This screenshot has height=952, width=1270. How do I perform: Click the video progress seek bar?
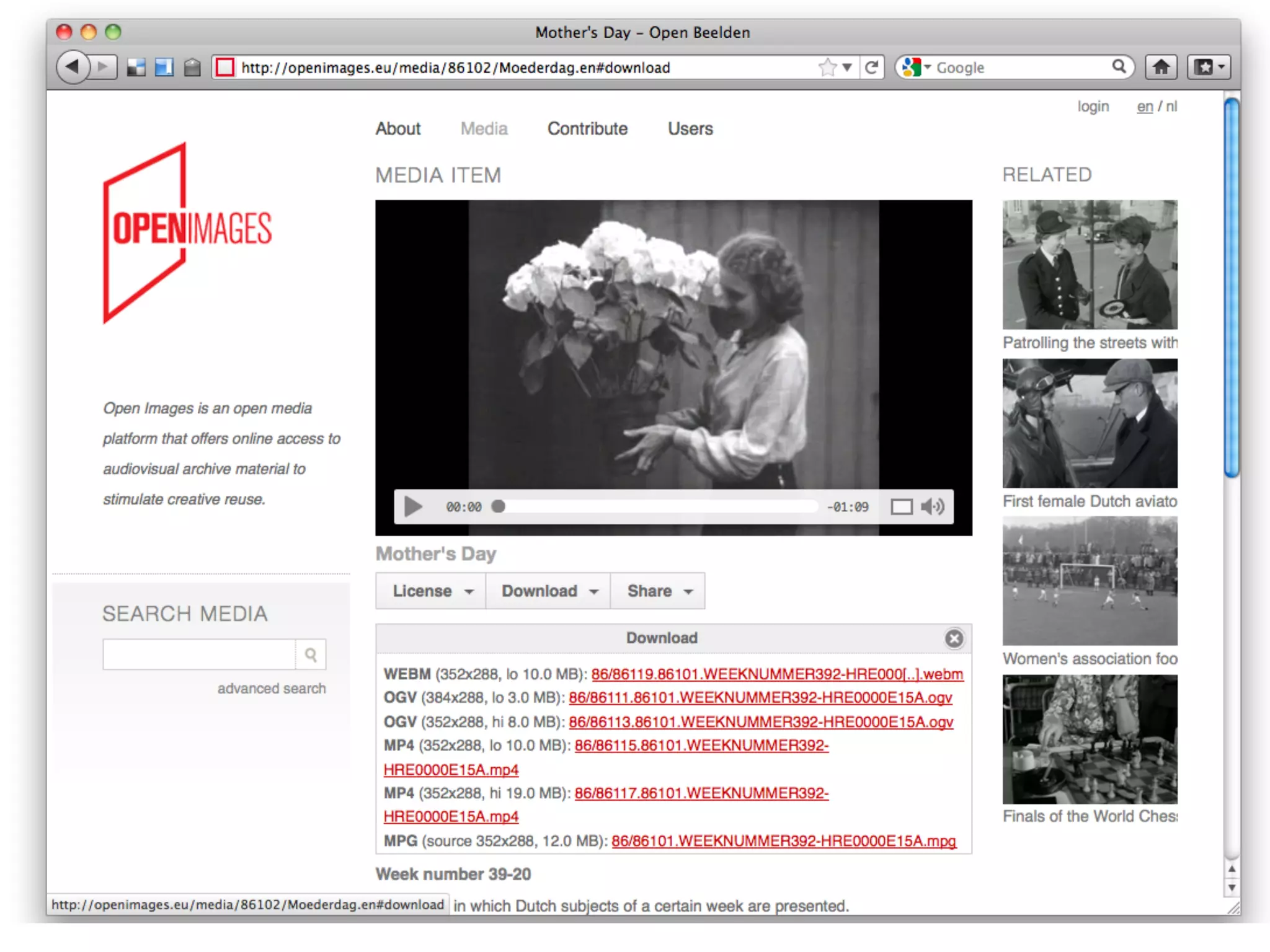(657, 507)
